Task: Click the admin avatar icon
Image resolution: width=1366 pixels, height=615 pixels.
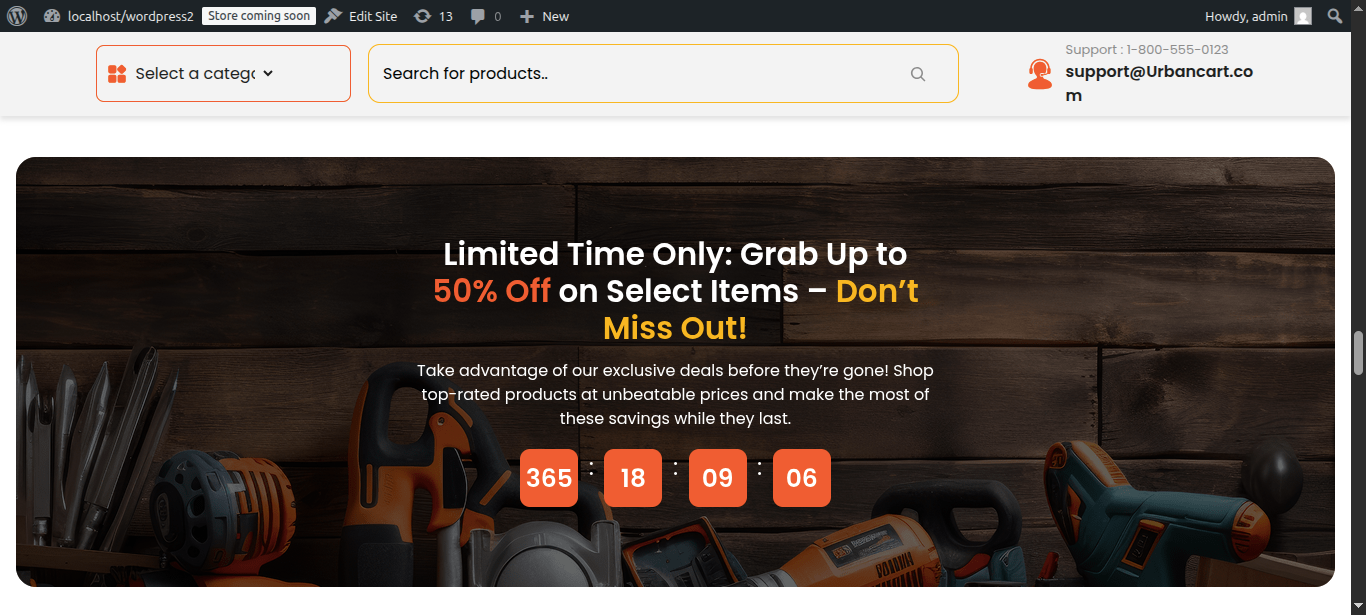Action: 1302,16
